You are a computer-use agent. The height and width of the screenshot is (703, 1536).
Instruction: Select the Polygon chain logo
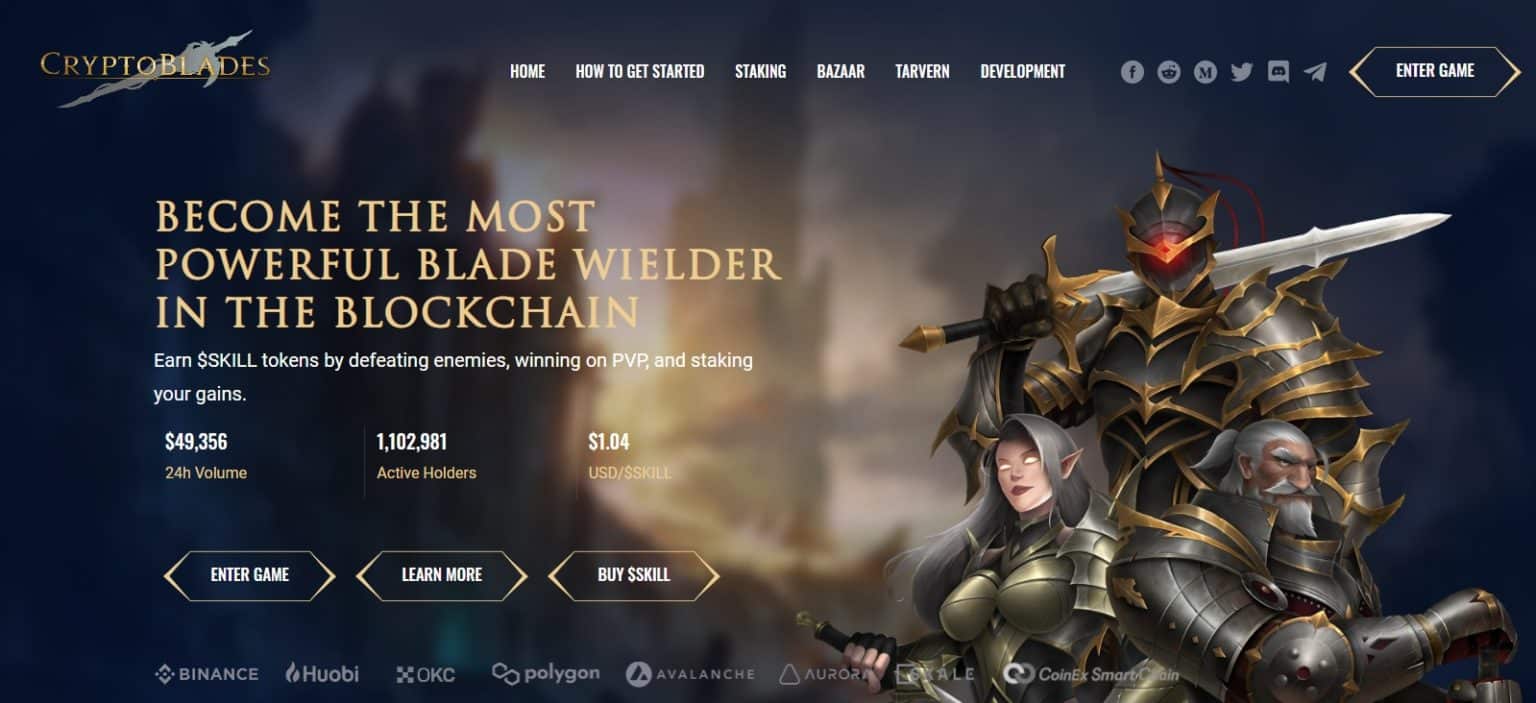coord(546,674)
